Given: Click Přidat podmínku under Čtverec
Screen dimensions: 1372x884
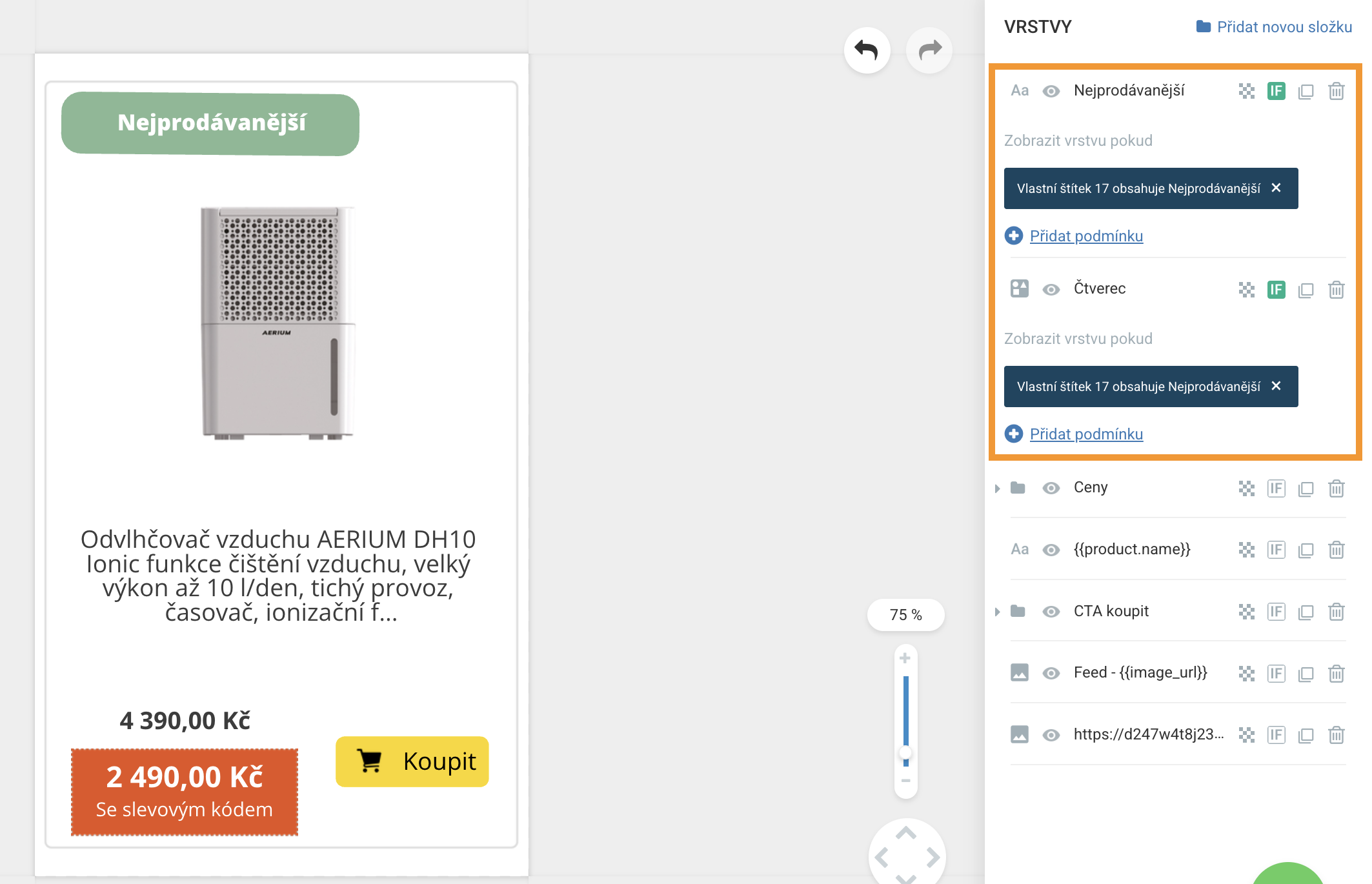Looking at the screenshot, I should click(x=1085, y=434).
